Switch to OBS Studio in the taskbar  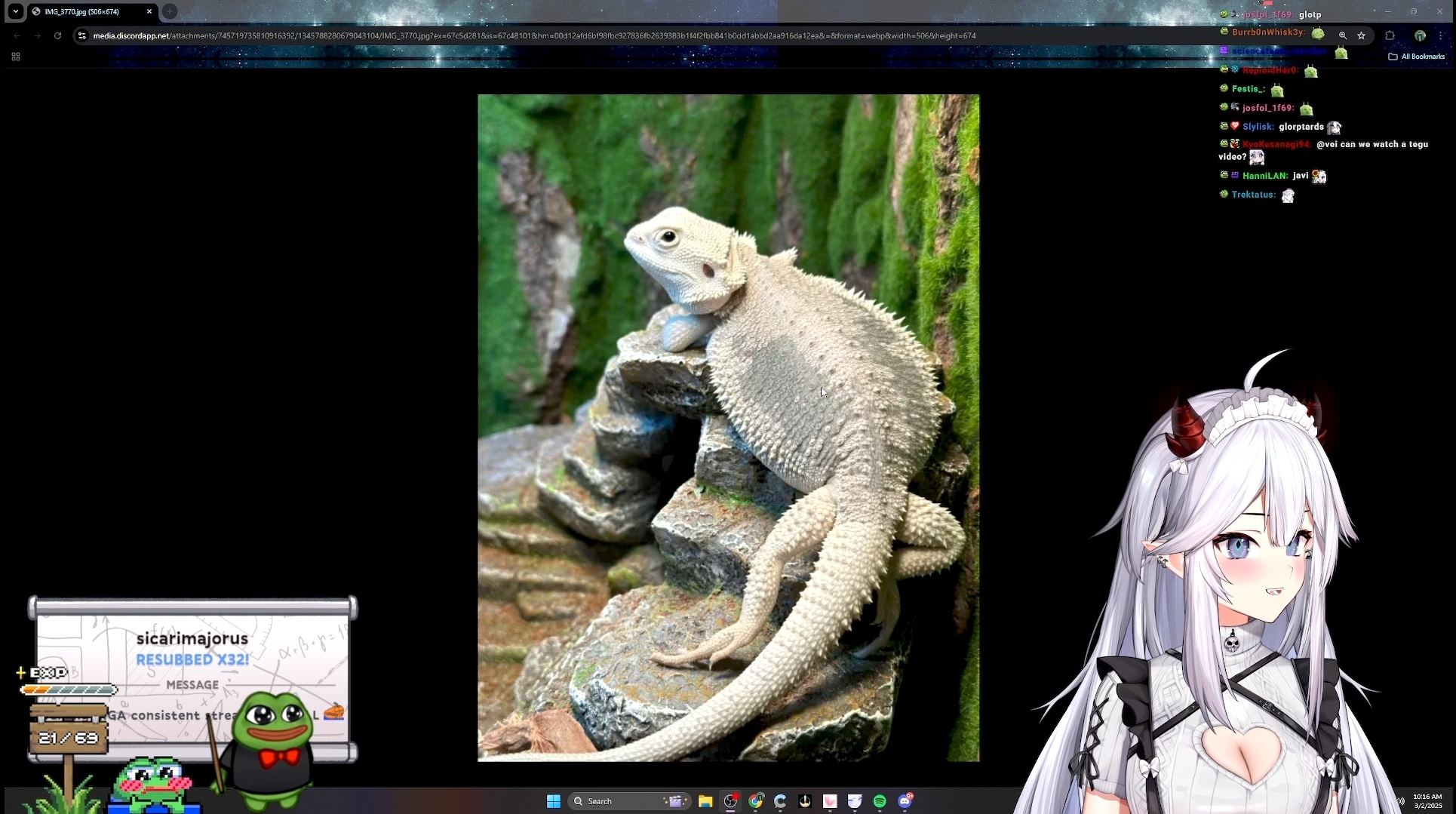730,801
